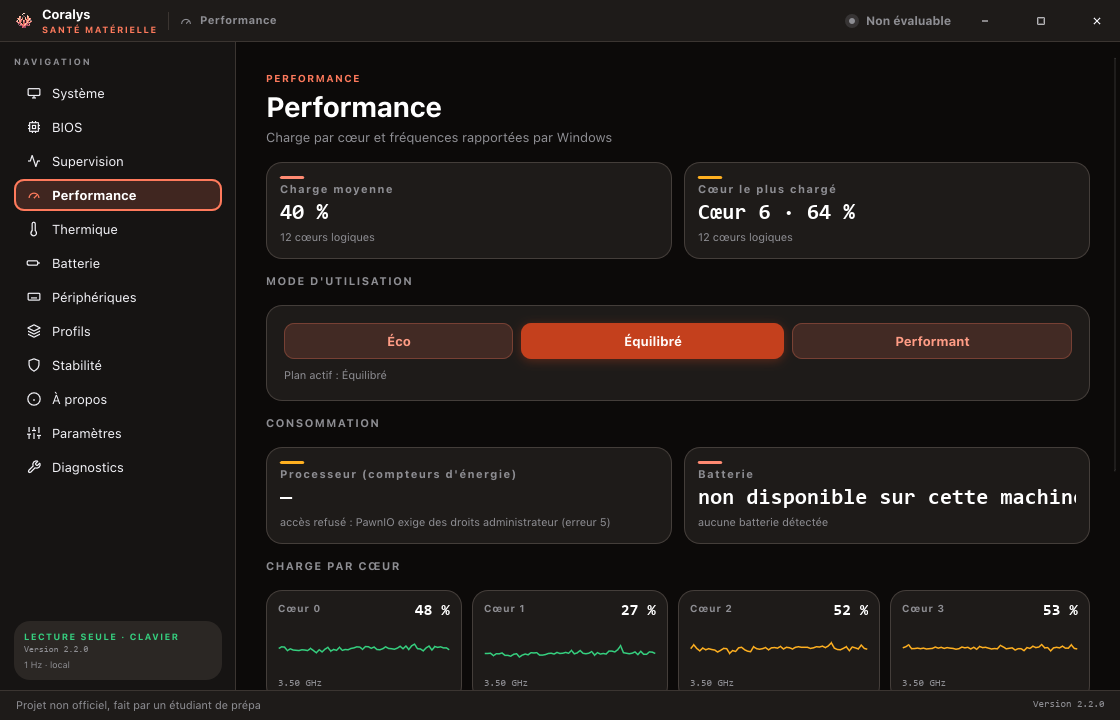This screenshot has width=1120, height=720.
Task: Click the '1 Hz · local' text in sidebar
Action: click(x=46, y=665)
